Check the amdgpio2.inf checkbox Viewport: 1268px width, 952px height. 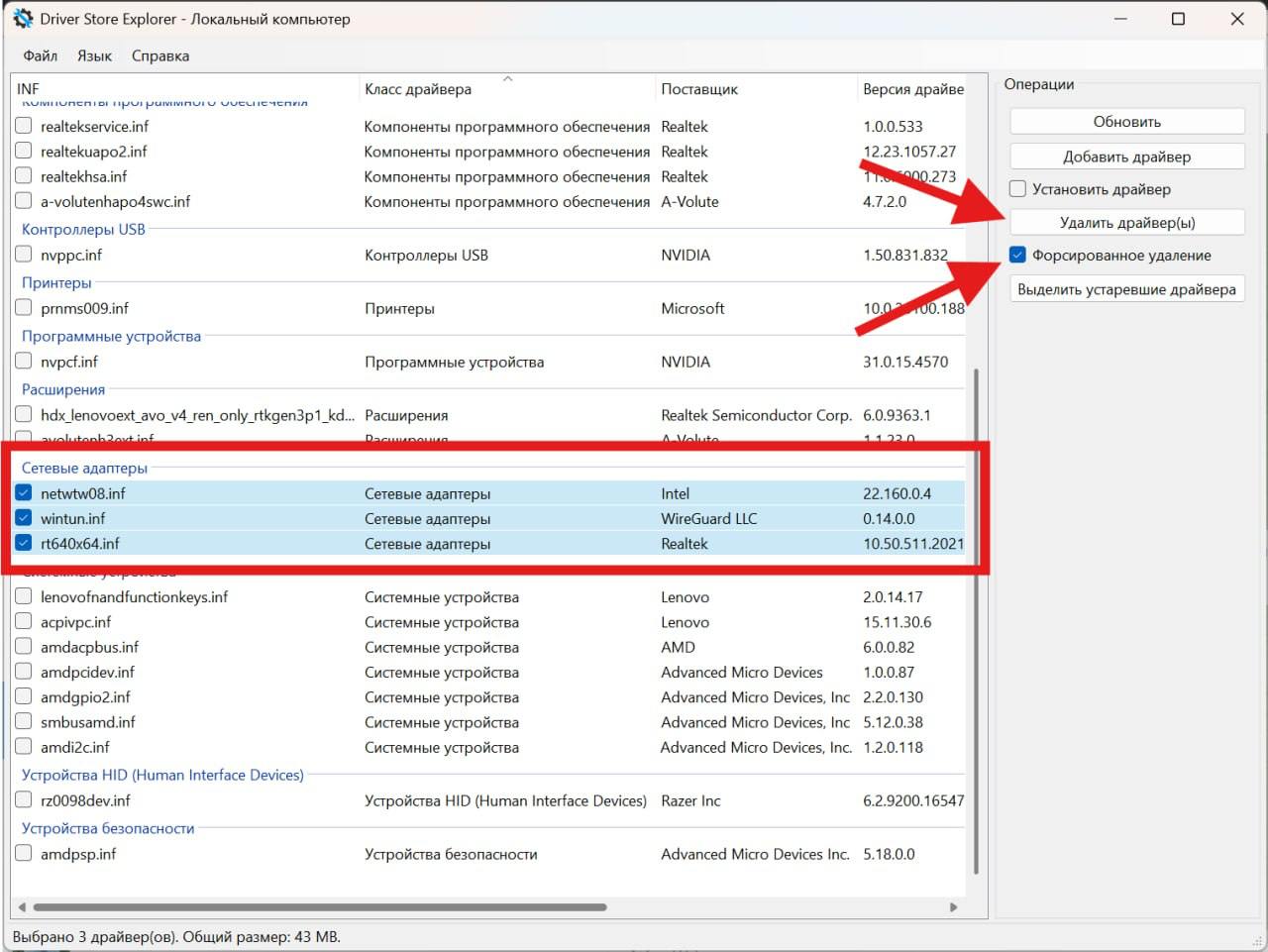pyautogui.click(x=24, y=696)
